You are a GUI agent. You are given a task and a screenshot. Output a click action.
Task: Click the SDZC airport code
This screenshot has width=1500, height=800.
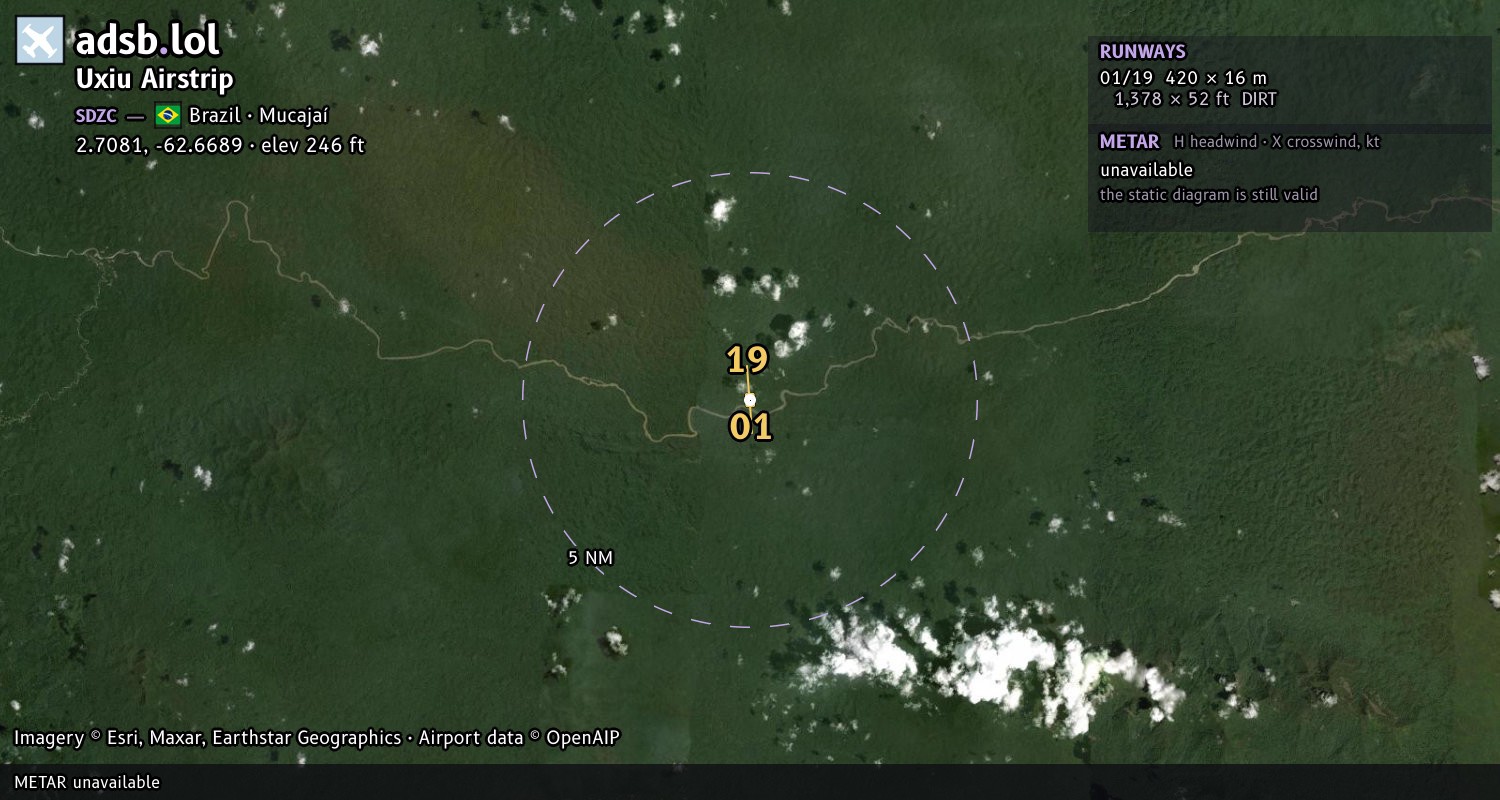tap(96, 115)
